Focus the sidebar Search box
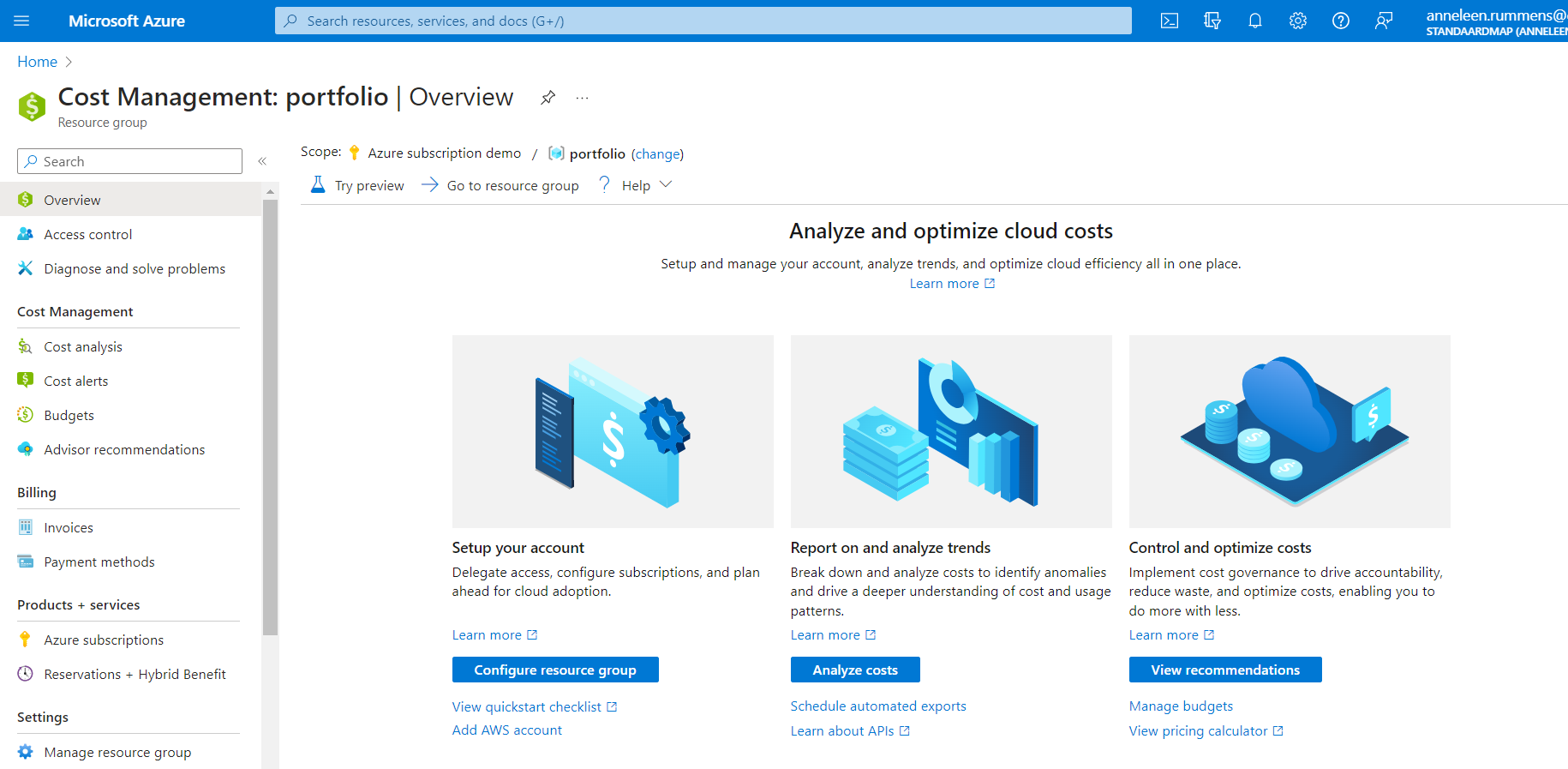 pyautogui.click(x=129, y=161)
